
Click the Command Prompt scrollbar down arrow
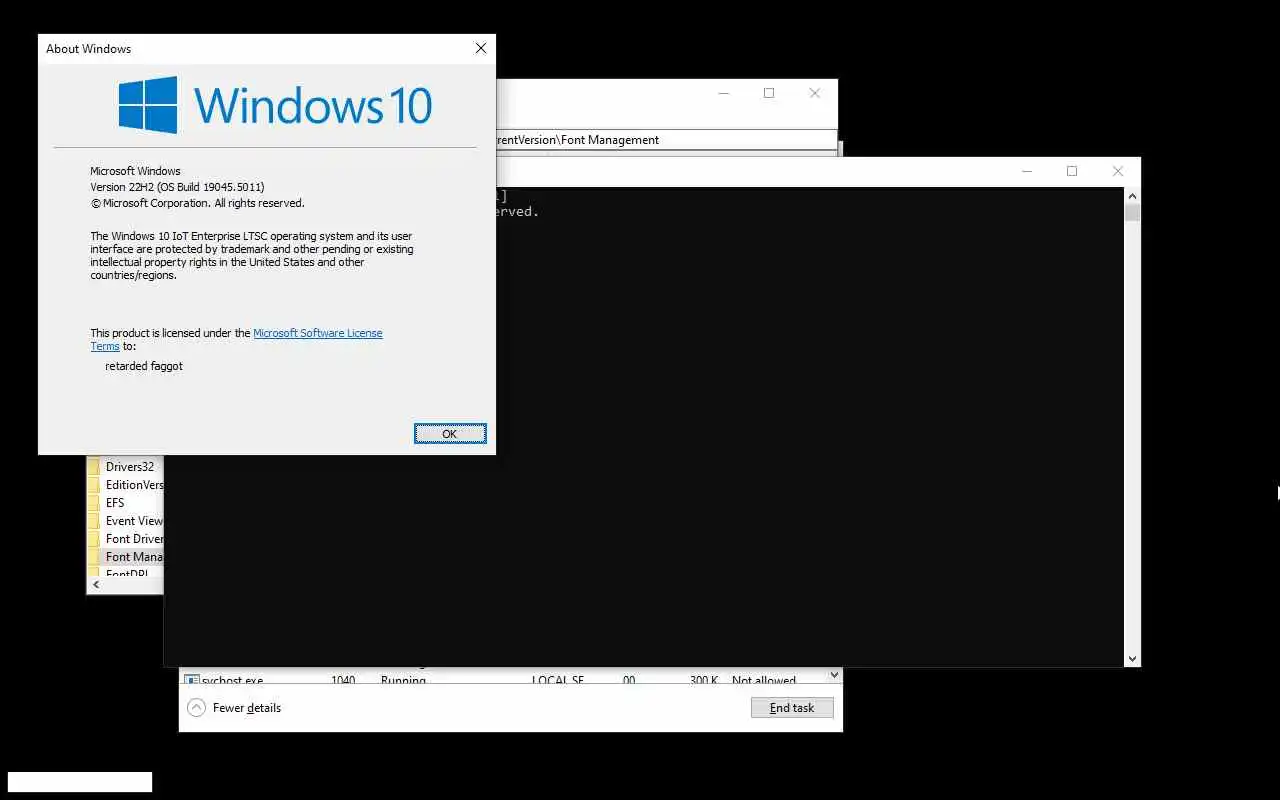click(x=1132, y=658)
